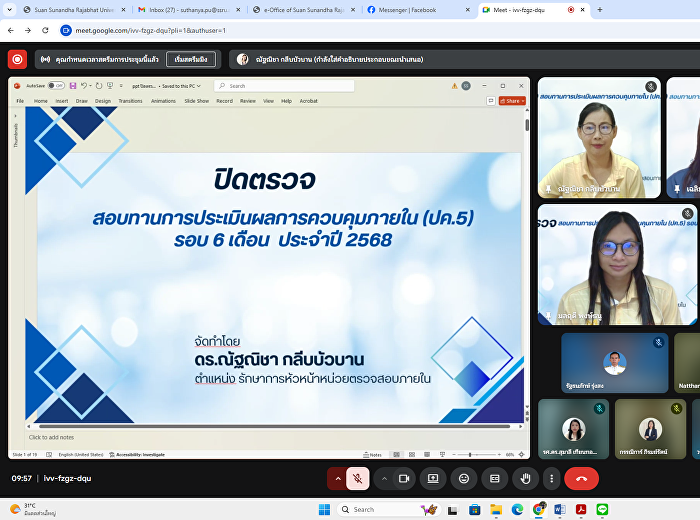The width and height of the screenshot is (700, 520).
Task: Toggle Notes pane in PowerPoint status bar
Action: [373, 455]
